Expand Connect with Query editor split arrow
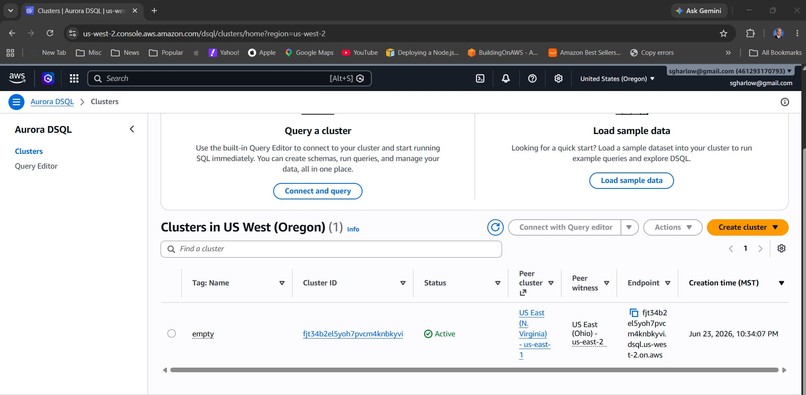The width and height of the screenshot is (806, 395). 630,227
